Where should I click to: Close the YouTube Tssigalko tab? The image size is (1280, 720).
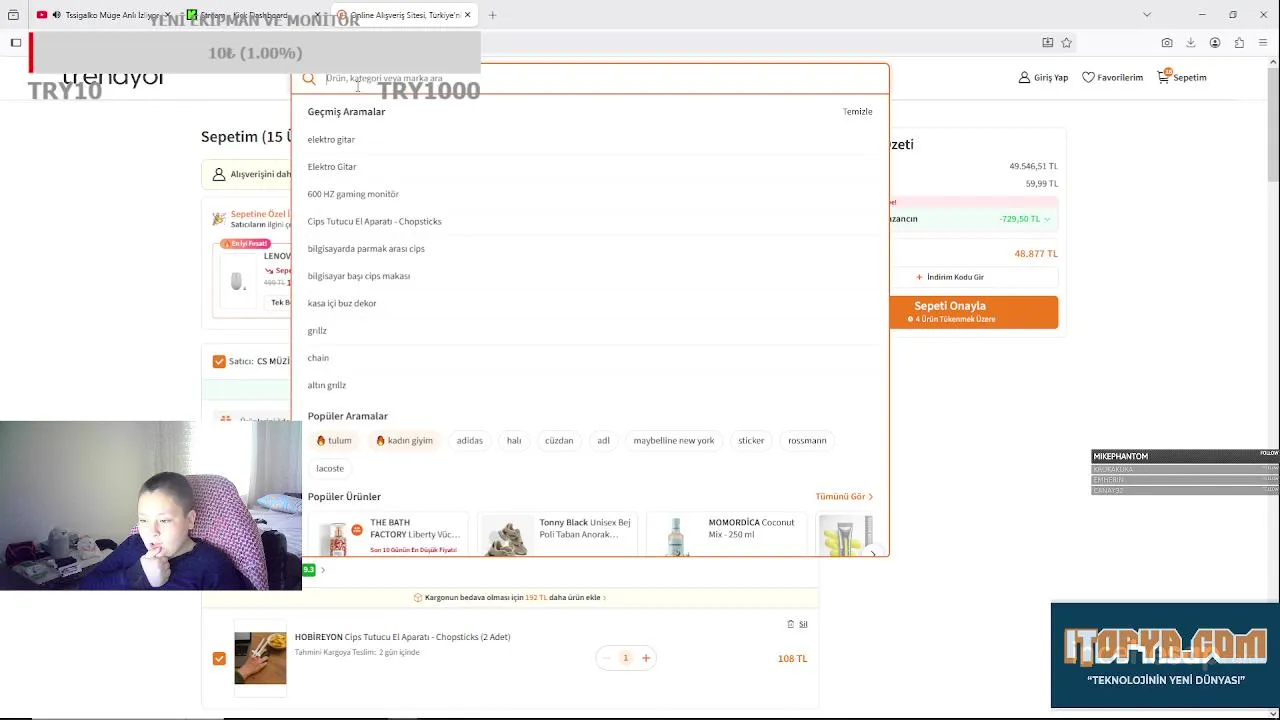[x=167, y=15]
